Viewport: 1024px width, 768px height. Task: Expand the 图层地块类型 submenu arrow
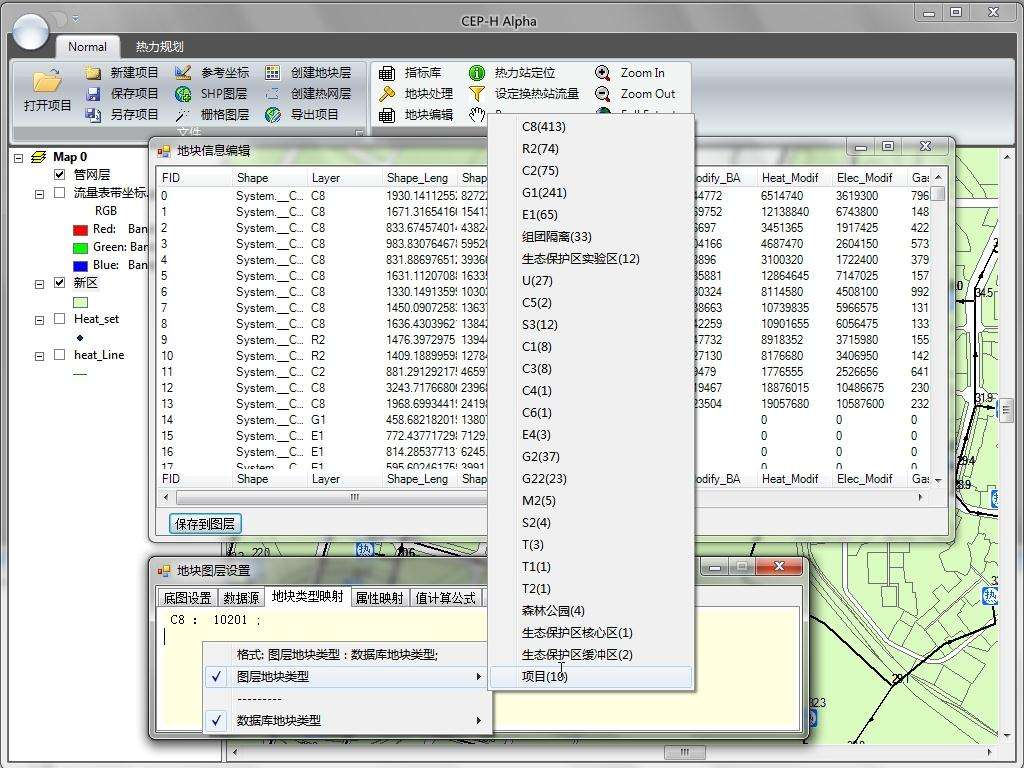479,677
